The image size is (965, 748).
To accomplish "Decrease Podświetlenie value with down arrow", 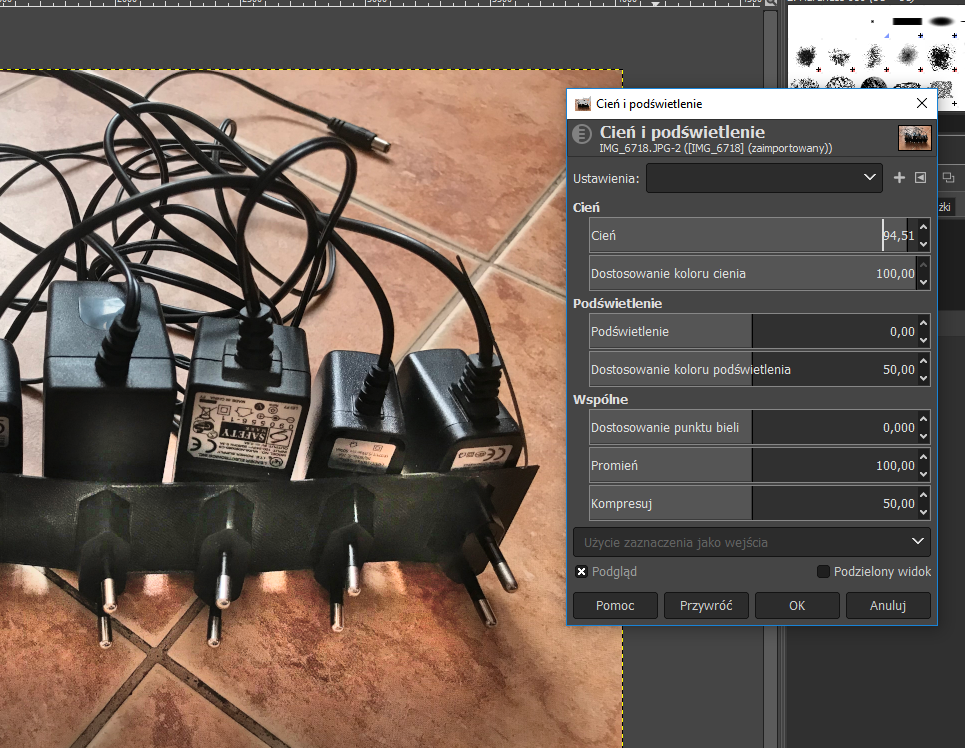I will [923, 340].
